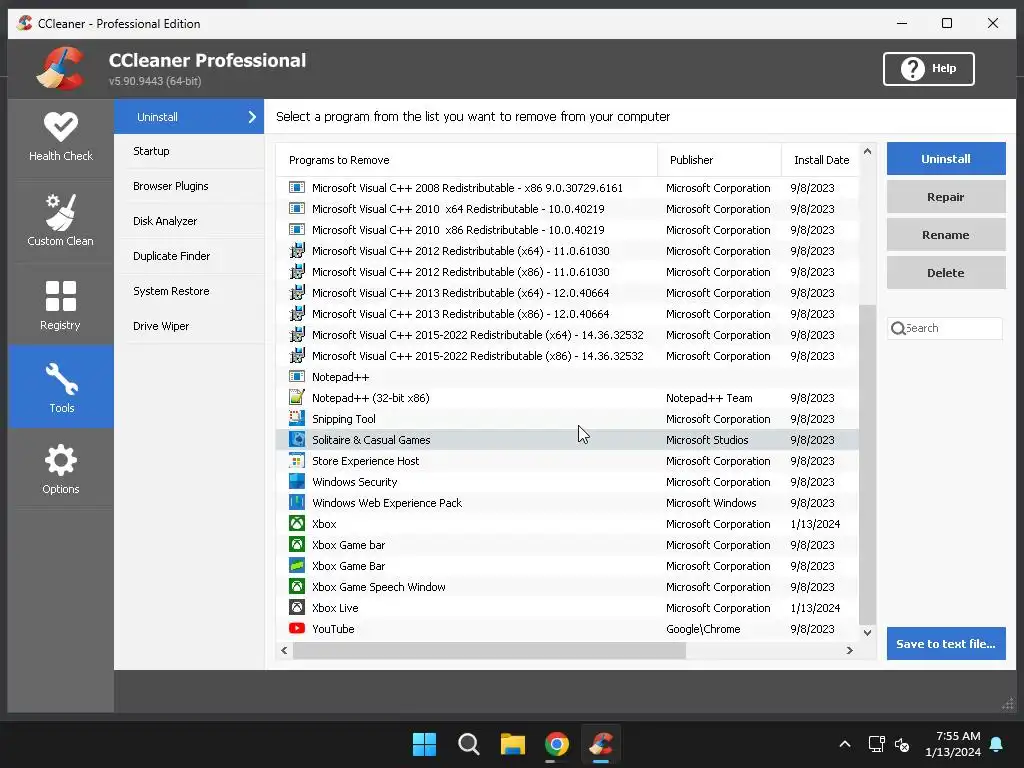Viewport: 1024px width, 768px height.
Task: Sort by Programs to Remove column
Action: pos(466,160)
